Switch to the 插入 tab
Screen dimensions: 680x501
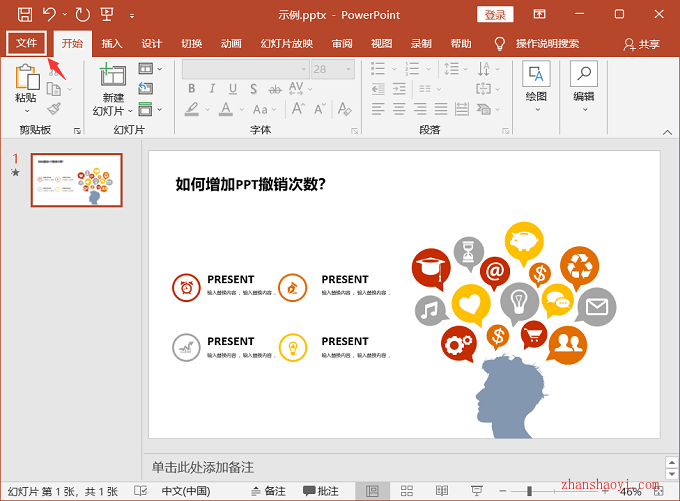(112, 43)
